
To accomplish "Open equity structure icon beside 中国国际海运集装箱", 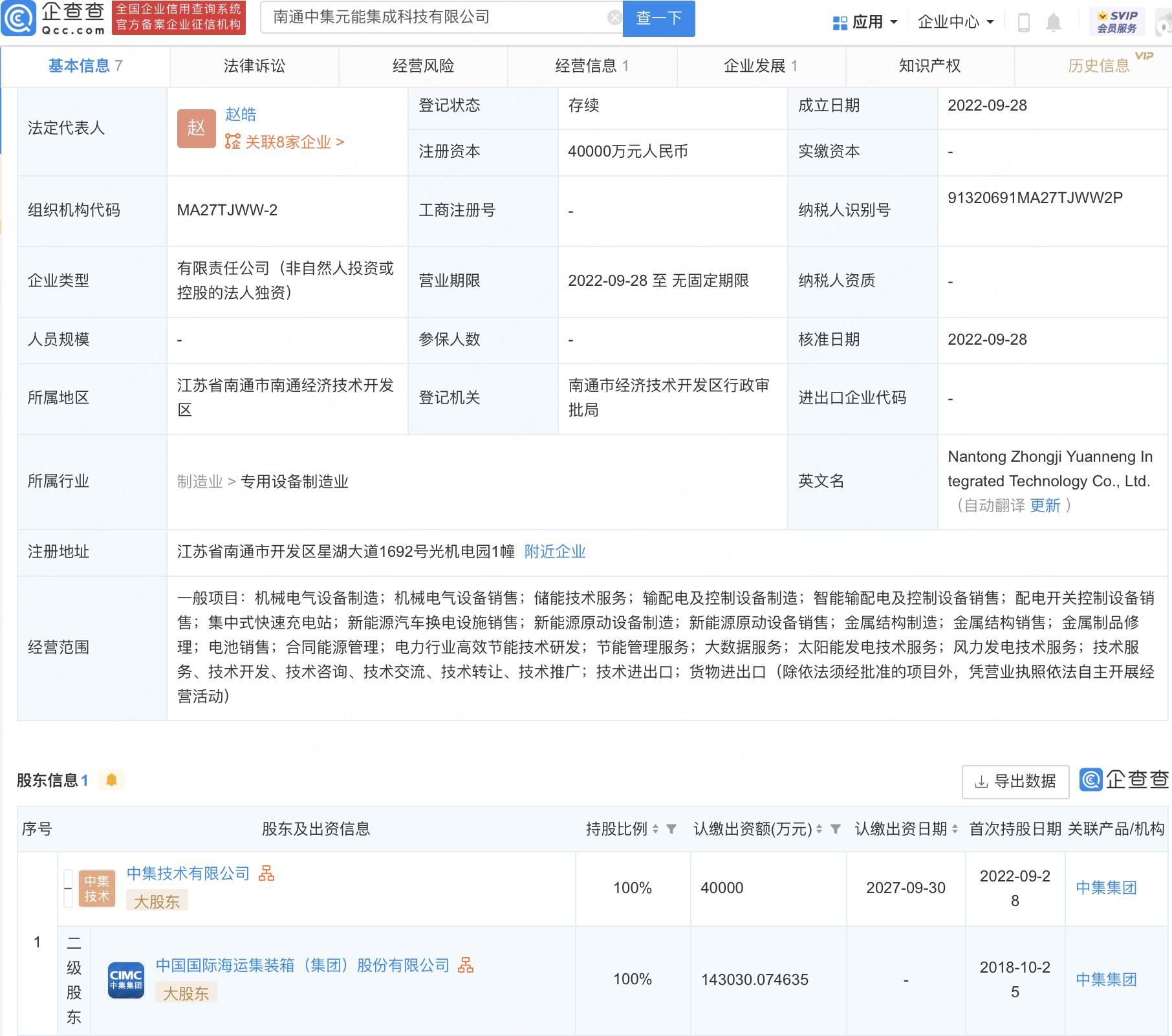I will pyautogui.click(x=466, y=966).
